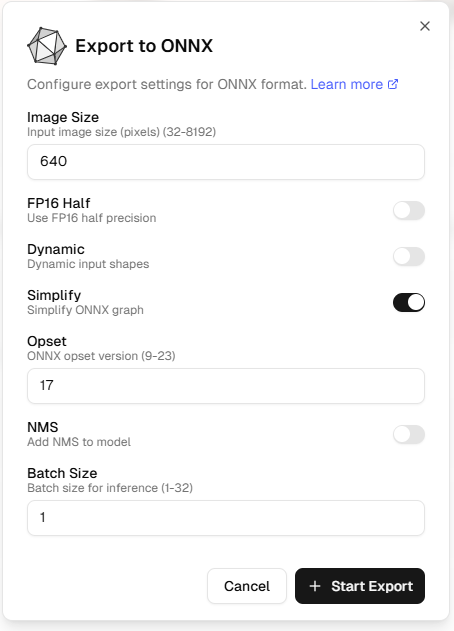Click the Opset label text
The height and width of the screenshot is (631, 454).
click(x=47, y=341)
